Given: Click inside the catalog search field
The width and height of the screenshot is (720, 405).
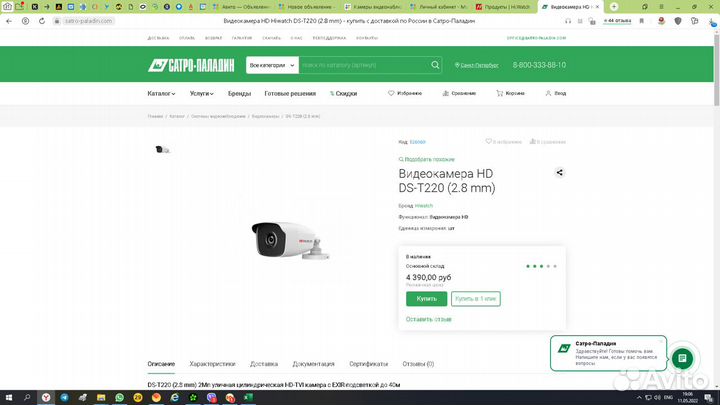Looking at the screenshot, I should click(364, 65).
